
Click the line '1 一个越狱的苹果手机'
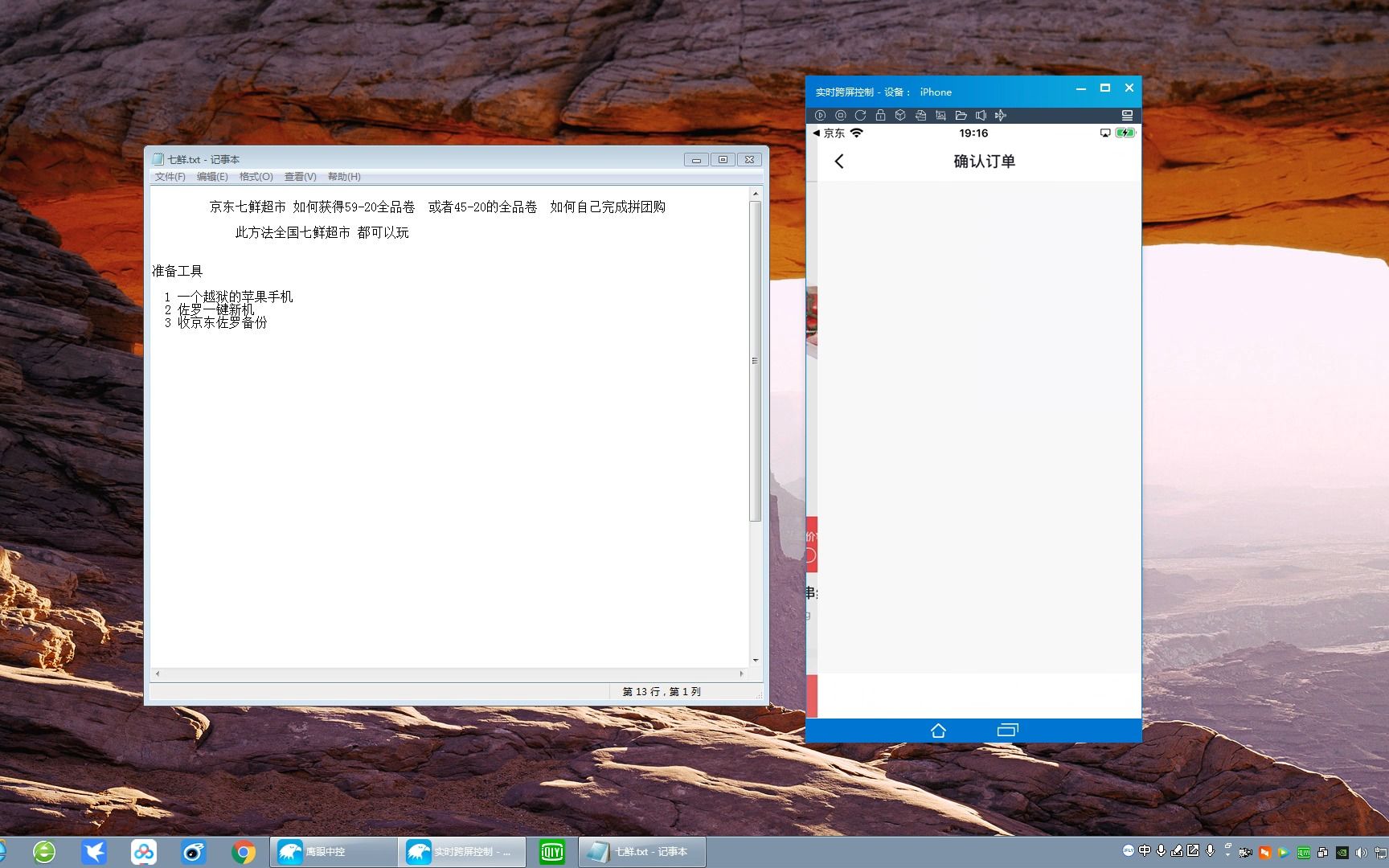coord(229,297)
